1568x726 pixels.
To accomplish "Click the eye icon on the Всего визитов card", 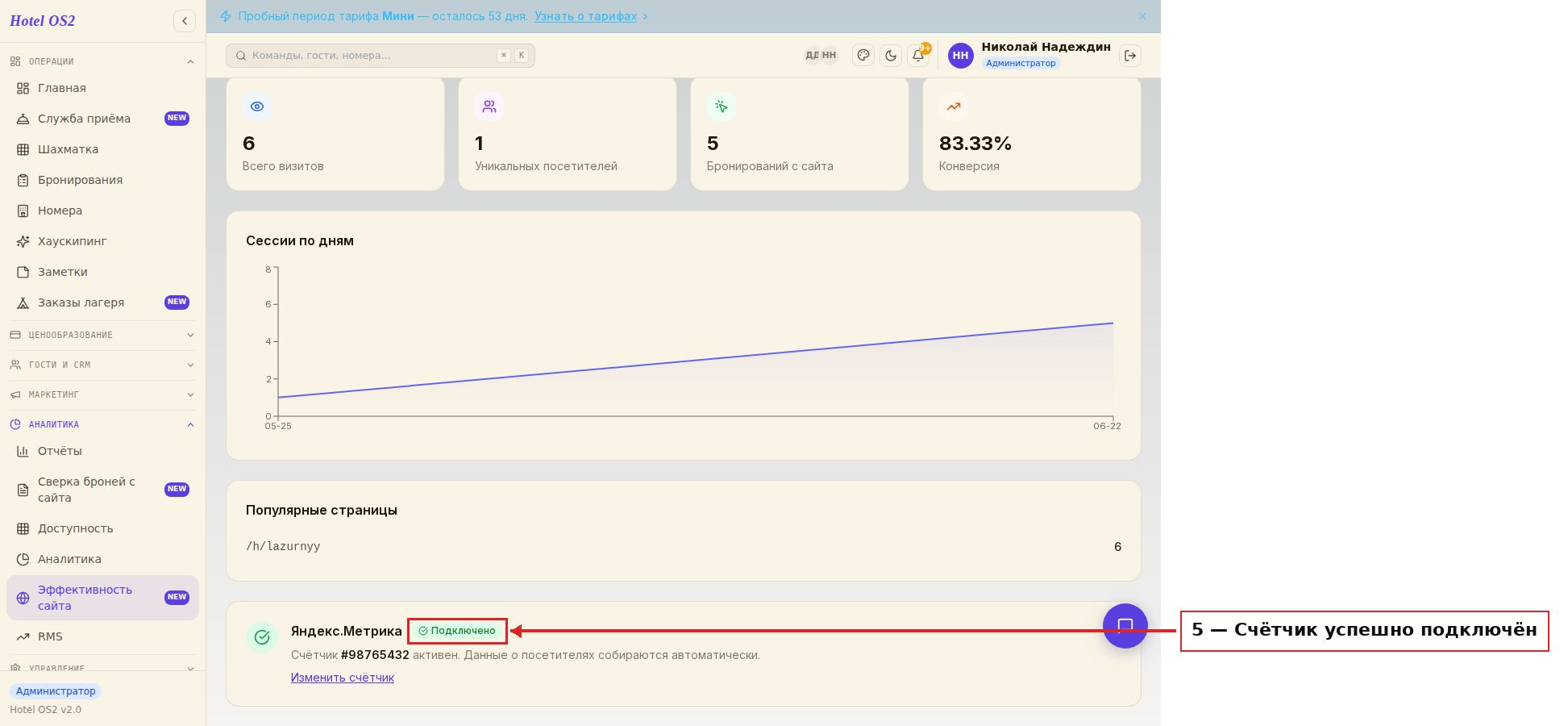I will click(x=257, y=106).
